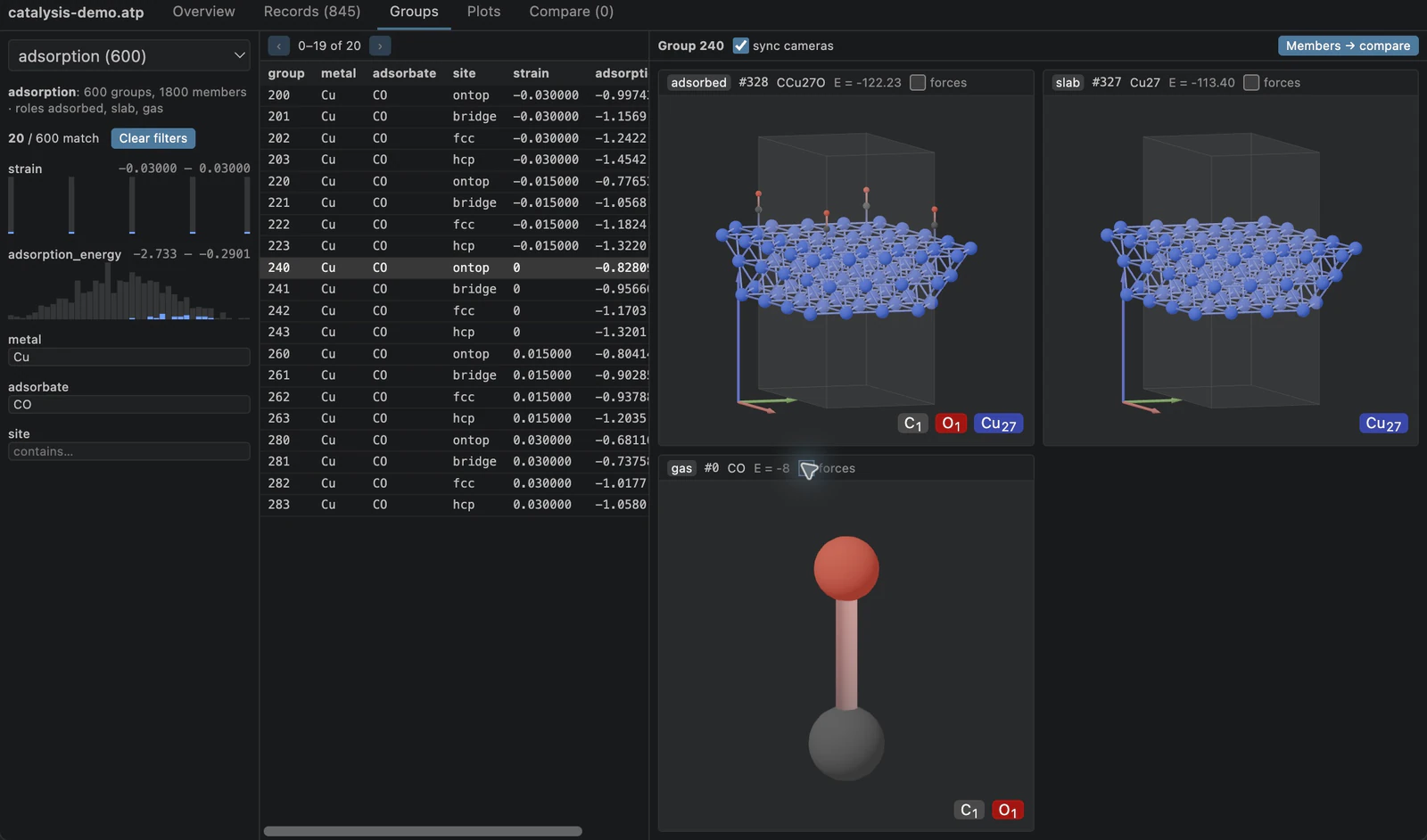Click the CO gas molecule 3D view
Viewport: 1427px width, 840px height.
pyautogui.click(x=845, y=656)
